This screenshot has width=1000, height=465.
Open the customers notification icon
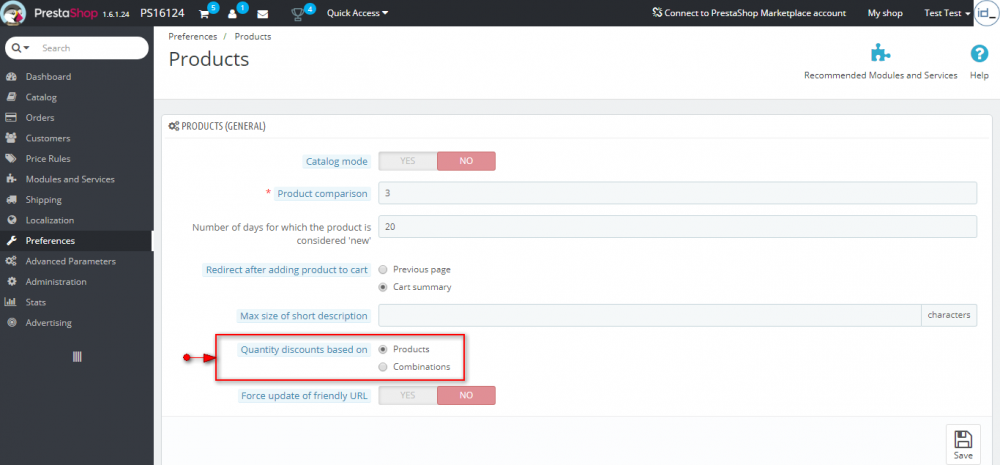coord(233,13)
